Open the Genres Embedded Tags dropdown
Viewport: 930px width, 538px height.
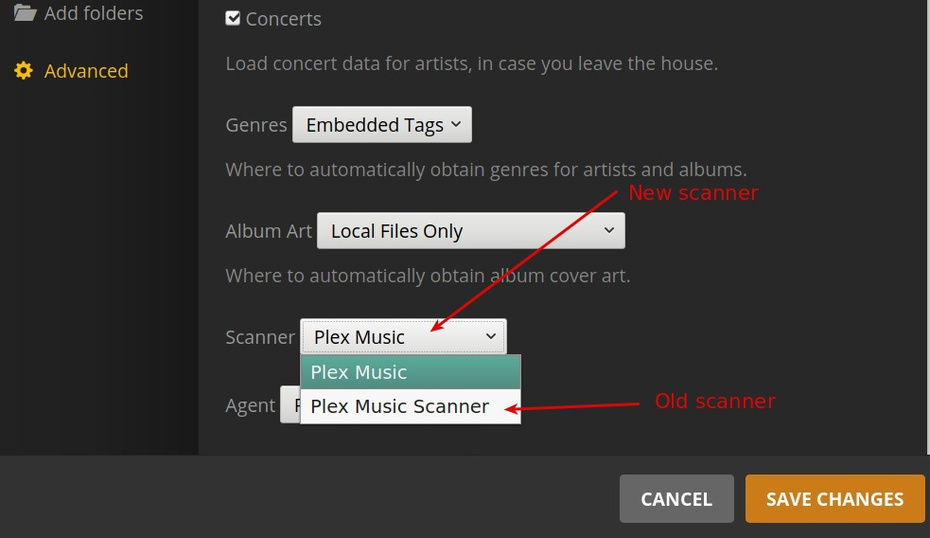[x=381, y=125]
